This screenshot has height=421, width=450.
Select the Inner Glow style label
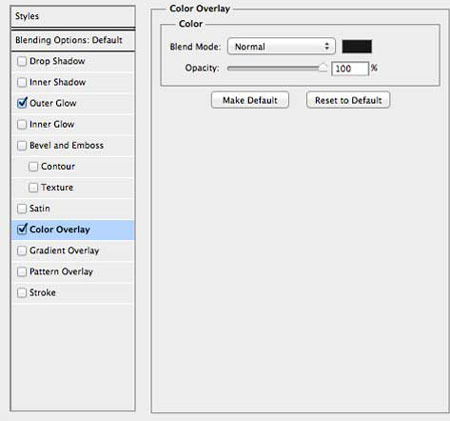point(52,124)
